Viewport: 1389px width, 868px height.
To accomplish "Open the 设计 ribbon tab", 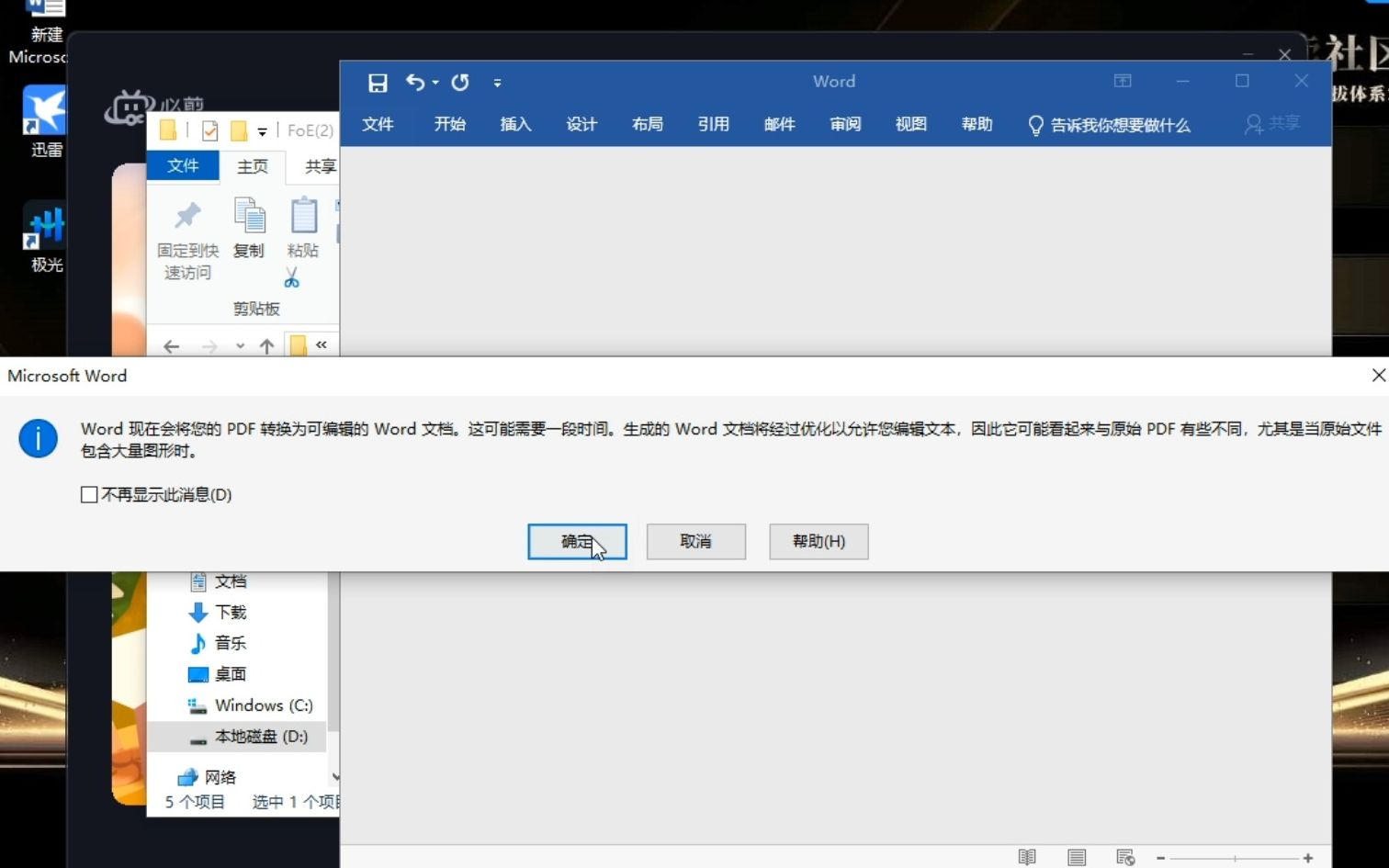I will pos(582,124).
